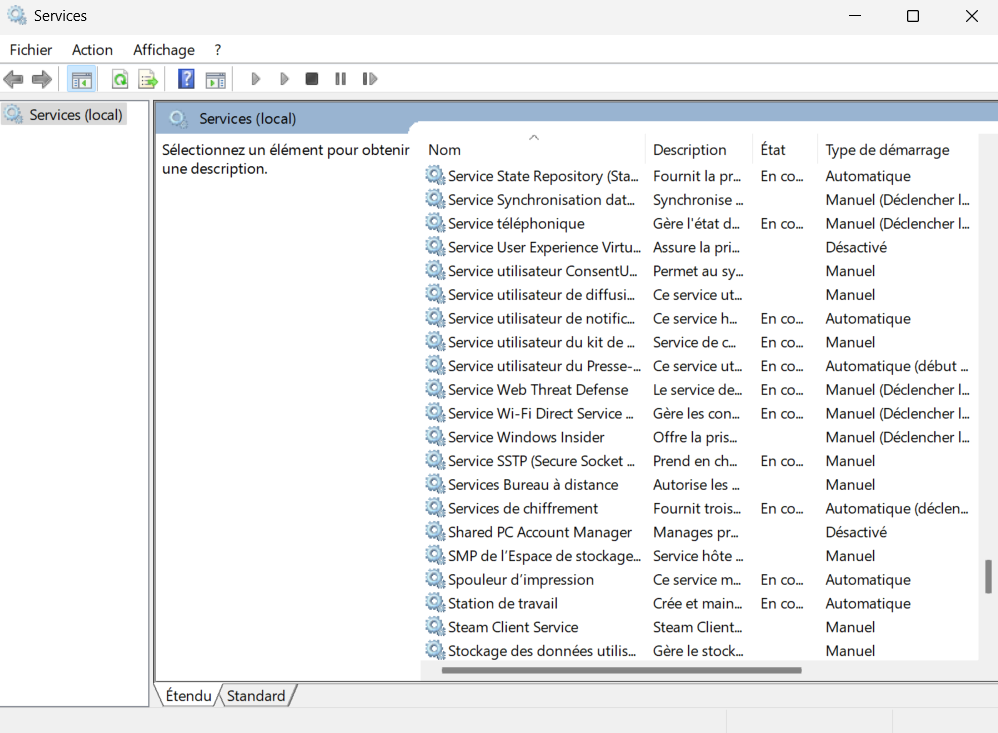This screenshot has width=998, height=733.
Task: Click the horizontal scrollbar thumb
Action: click(x=621, y=670)
